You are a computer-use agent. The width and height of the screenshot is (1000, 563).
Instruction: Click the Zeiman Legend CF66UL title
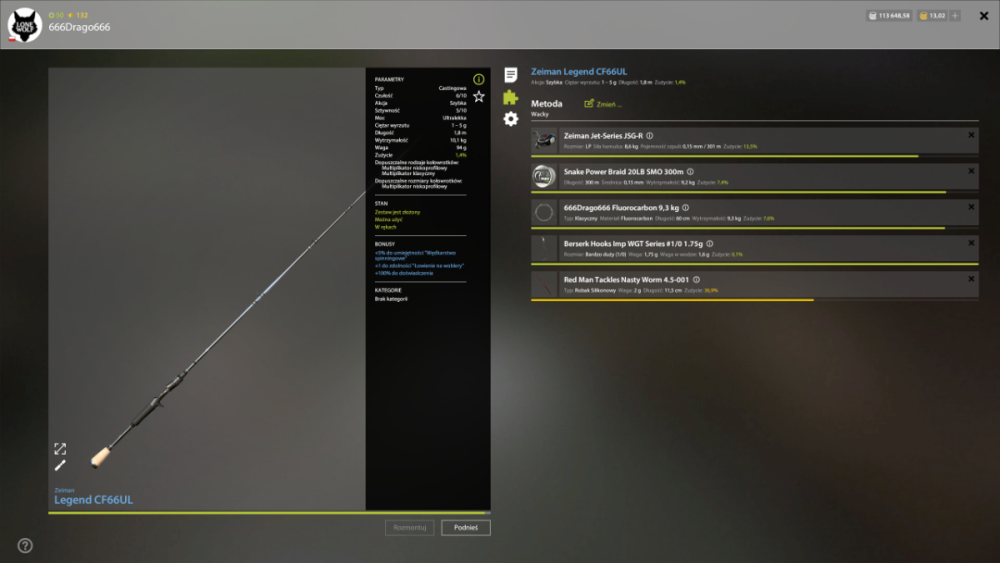coord(578,72)
